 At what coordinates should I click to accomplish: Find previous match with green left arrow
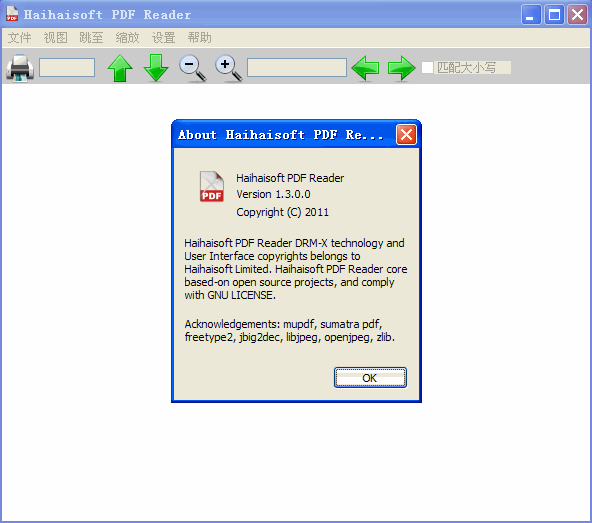coord(365,68)
